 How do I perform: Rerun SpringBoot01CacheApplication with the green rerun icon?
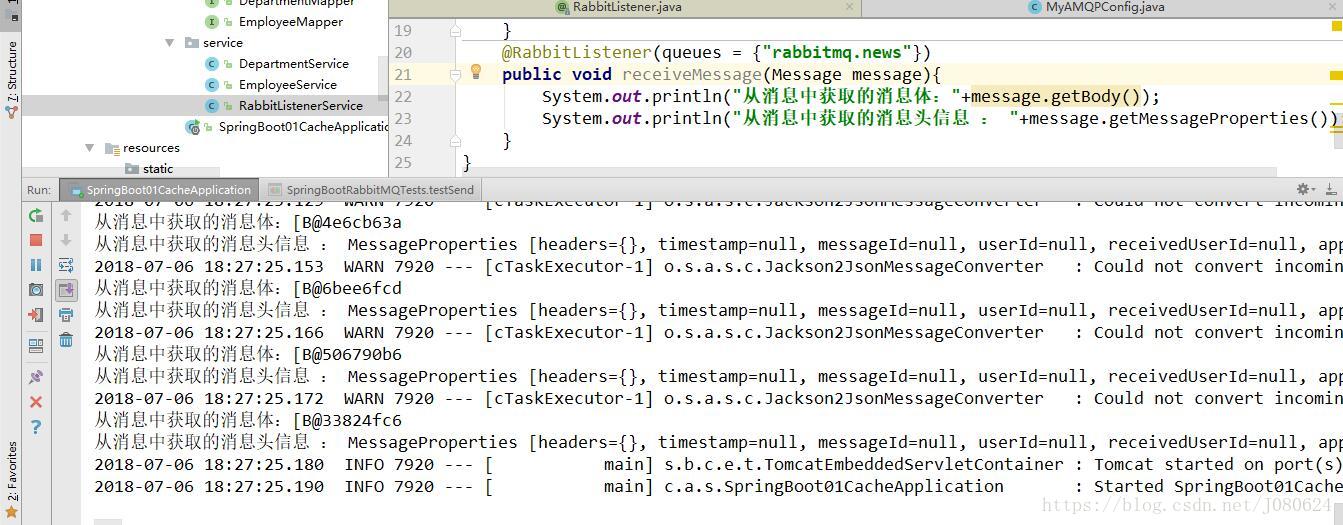pyautogui.click(x=36, y=215)
